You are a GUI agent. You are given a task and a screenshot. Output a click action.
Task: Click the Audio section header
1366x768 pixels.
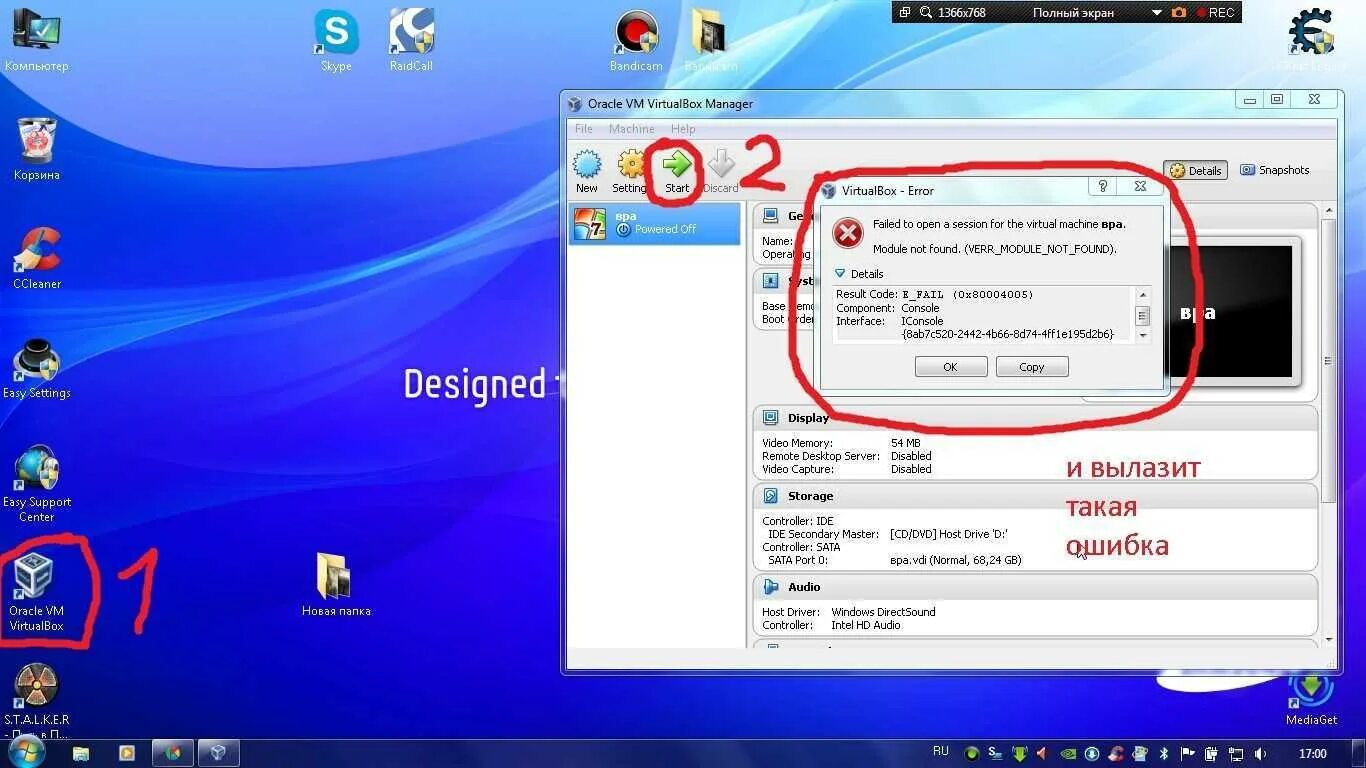1035,587
